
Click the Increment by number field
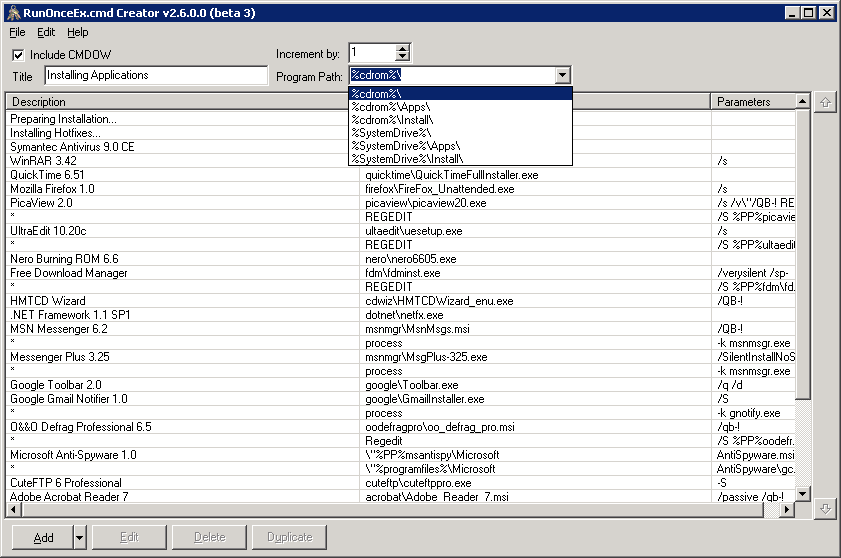pyautogui.click(x=372, y=53)
